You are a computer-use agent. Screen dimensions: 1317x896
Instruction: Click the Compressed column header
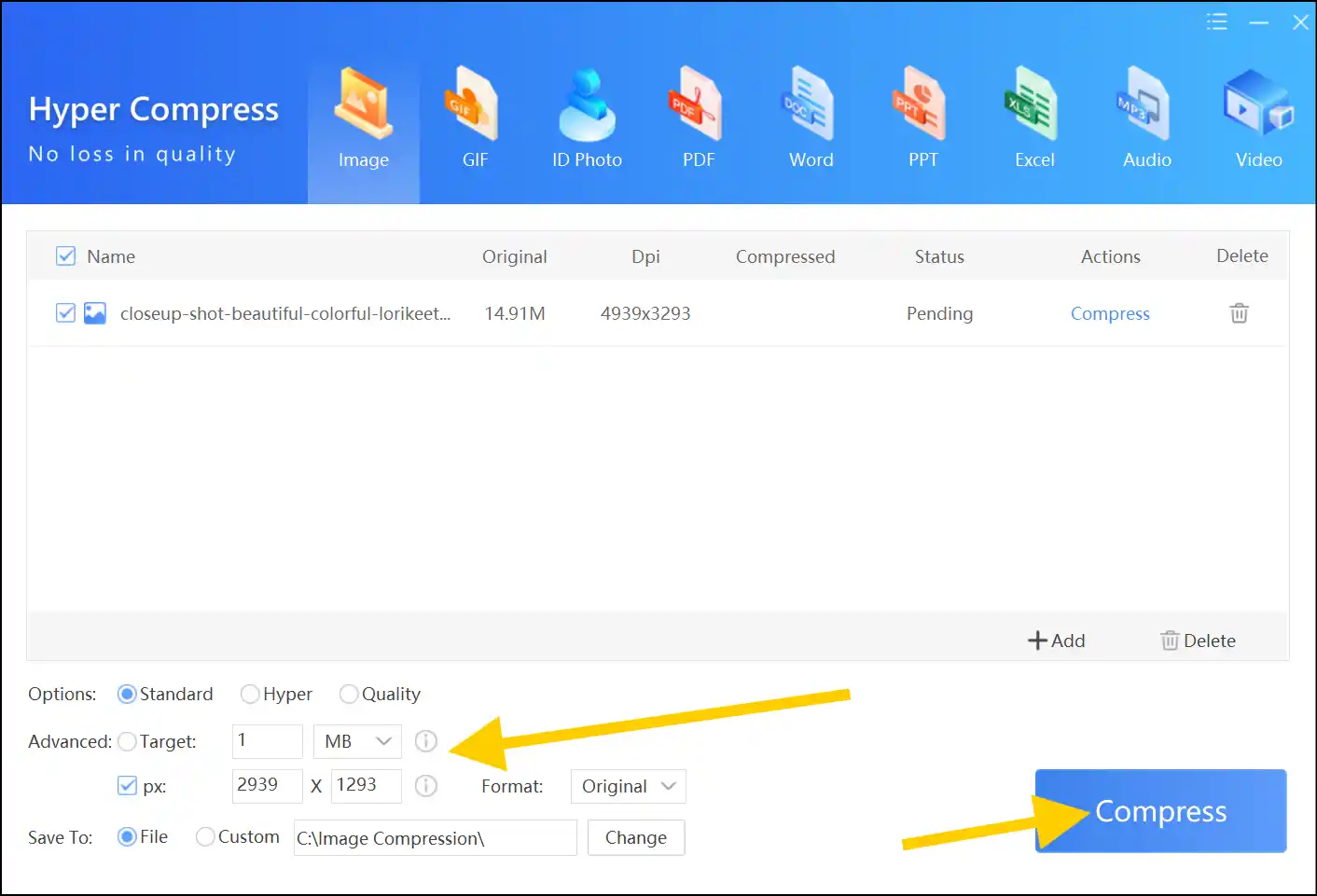coord(785,256)
